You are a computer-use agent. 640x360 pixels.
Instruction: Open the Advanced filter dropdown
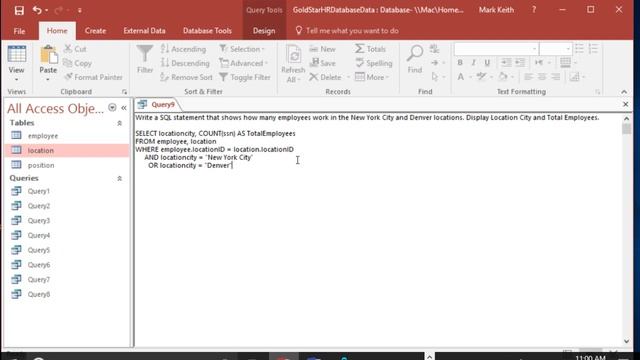click(244, 63)
